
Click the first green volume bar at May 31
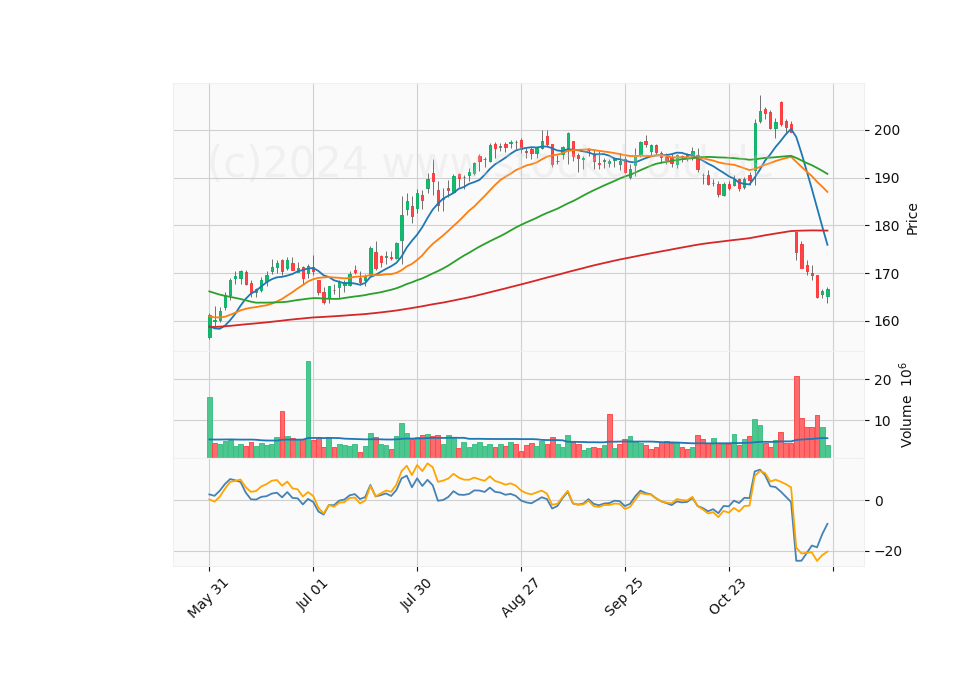[x=210, y=427]
